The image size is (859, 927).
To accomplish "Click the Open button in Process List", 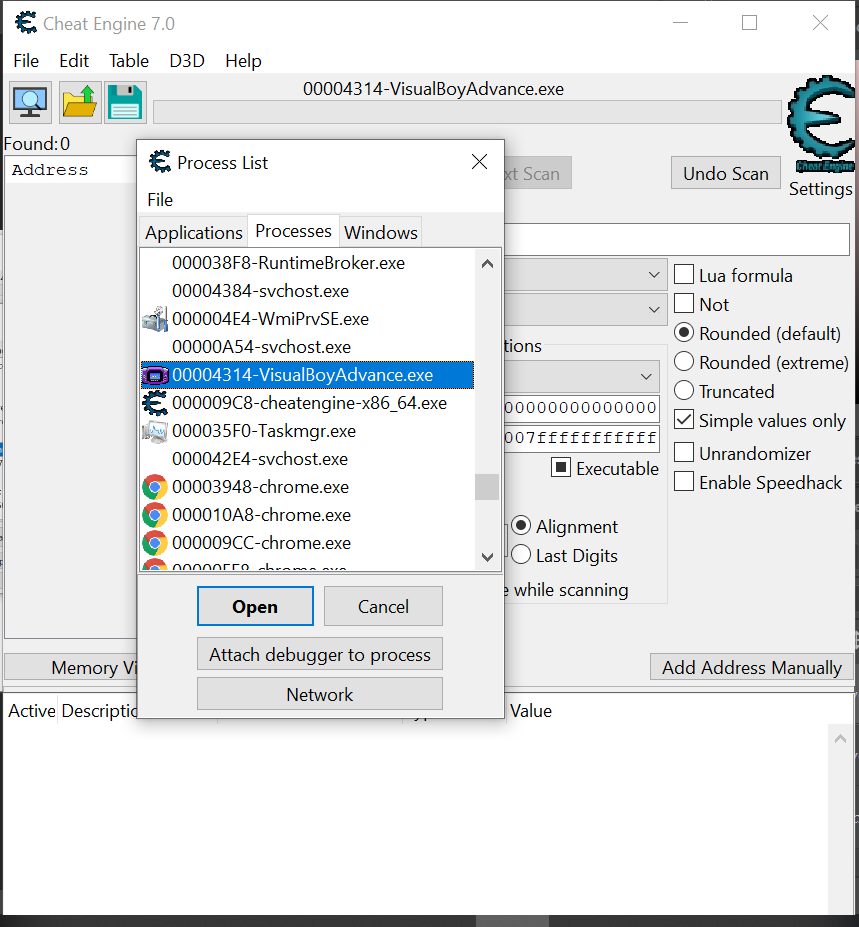I will pyautogui.click(x=255, y=606).
